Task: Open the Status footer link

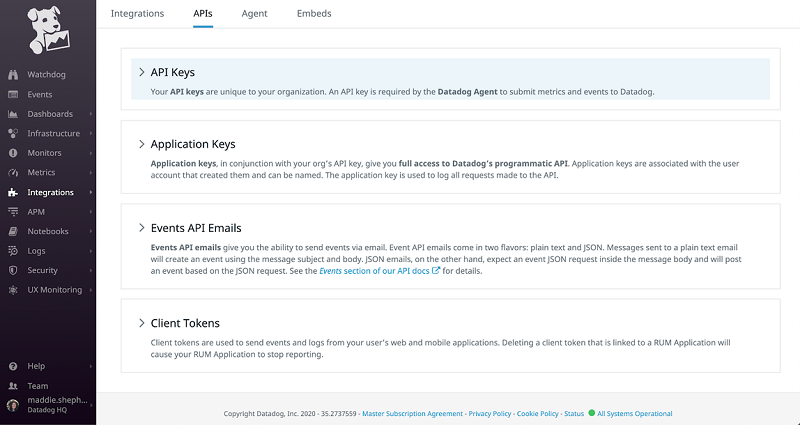Action: coord(574,414)
